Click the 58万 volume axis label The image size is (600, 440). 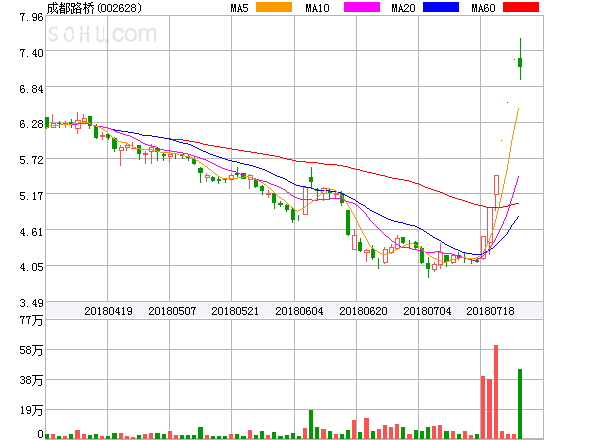tap(31, 350)
